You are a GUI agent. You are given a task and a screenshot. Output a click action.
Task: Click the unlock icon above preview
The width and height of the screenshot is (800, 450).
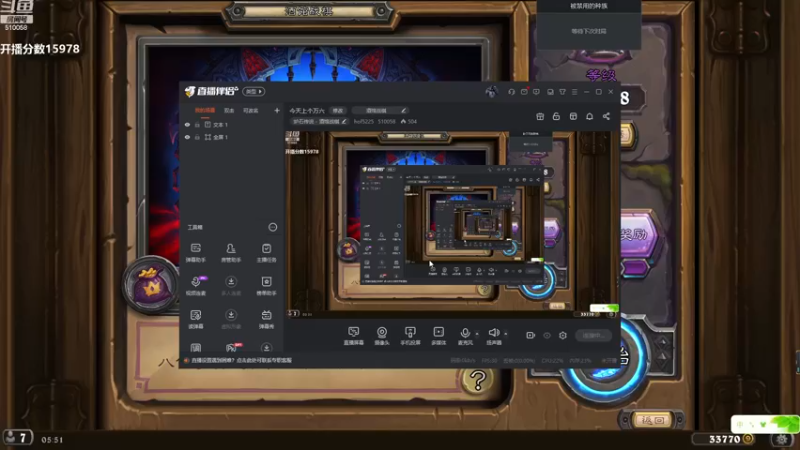556,116
